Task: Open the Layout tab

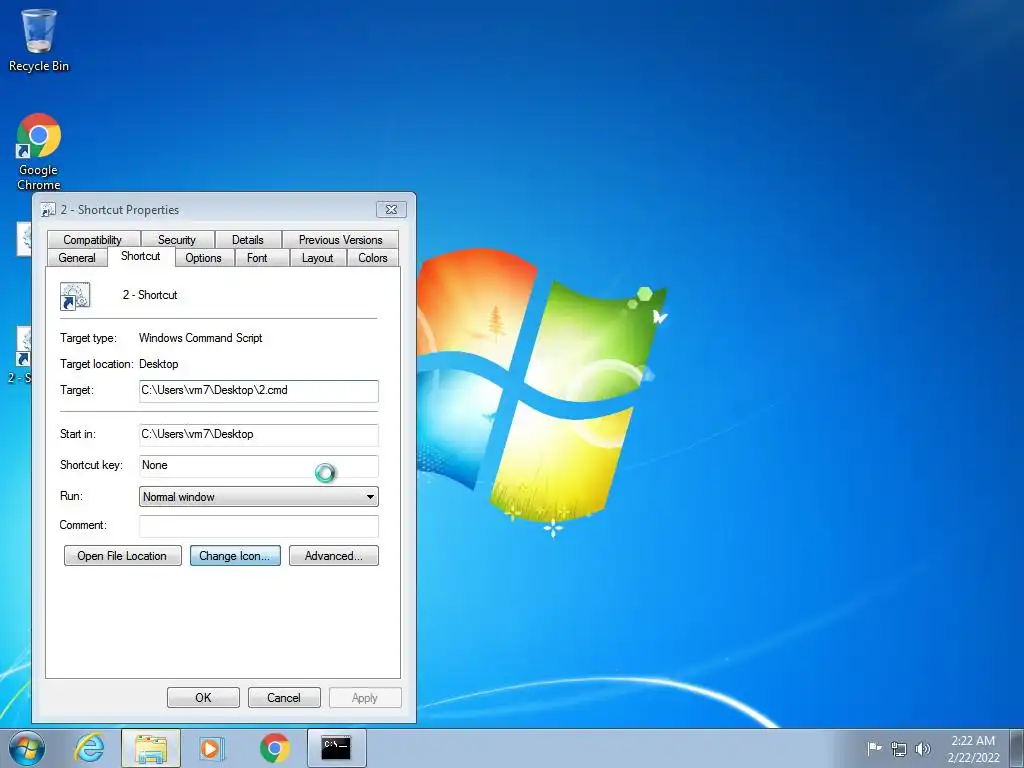Action: tap(317, 258)
